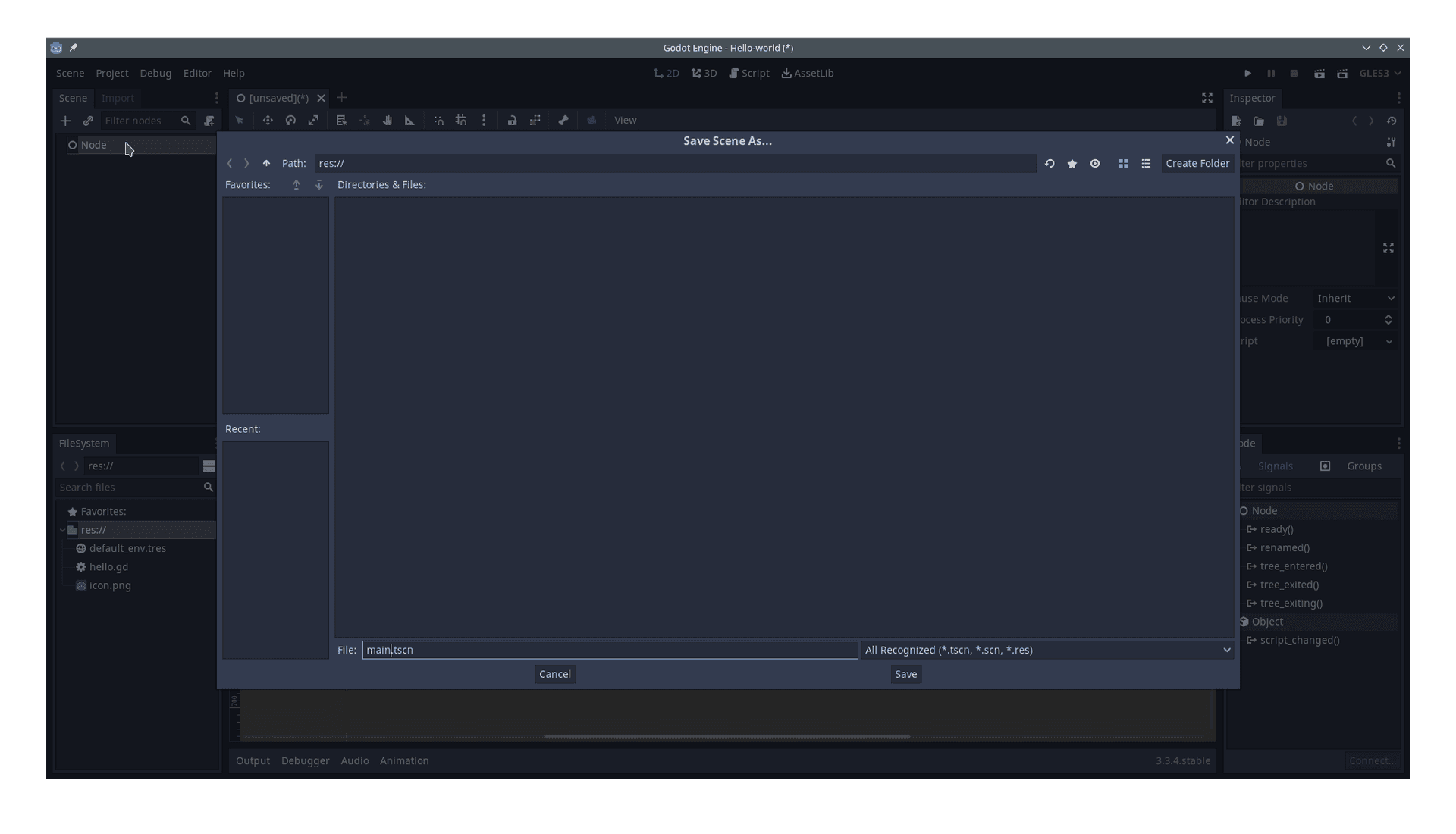This screenshot has height=834, width=1456.
Task: Expand the res:// folder in FileSystem
Action: click(62, 530)
